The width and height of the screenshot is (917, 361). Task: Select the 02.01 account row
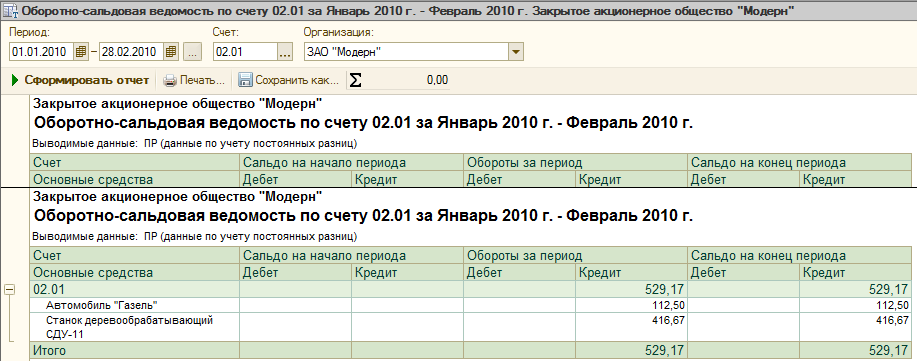point(470,289)
